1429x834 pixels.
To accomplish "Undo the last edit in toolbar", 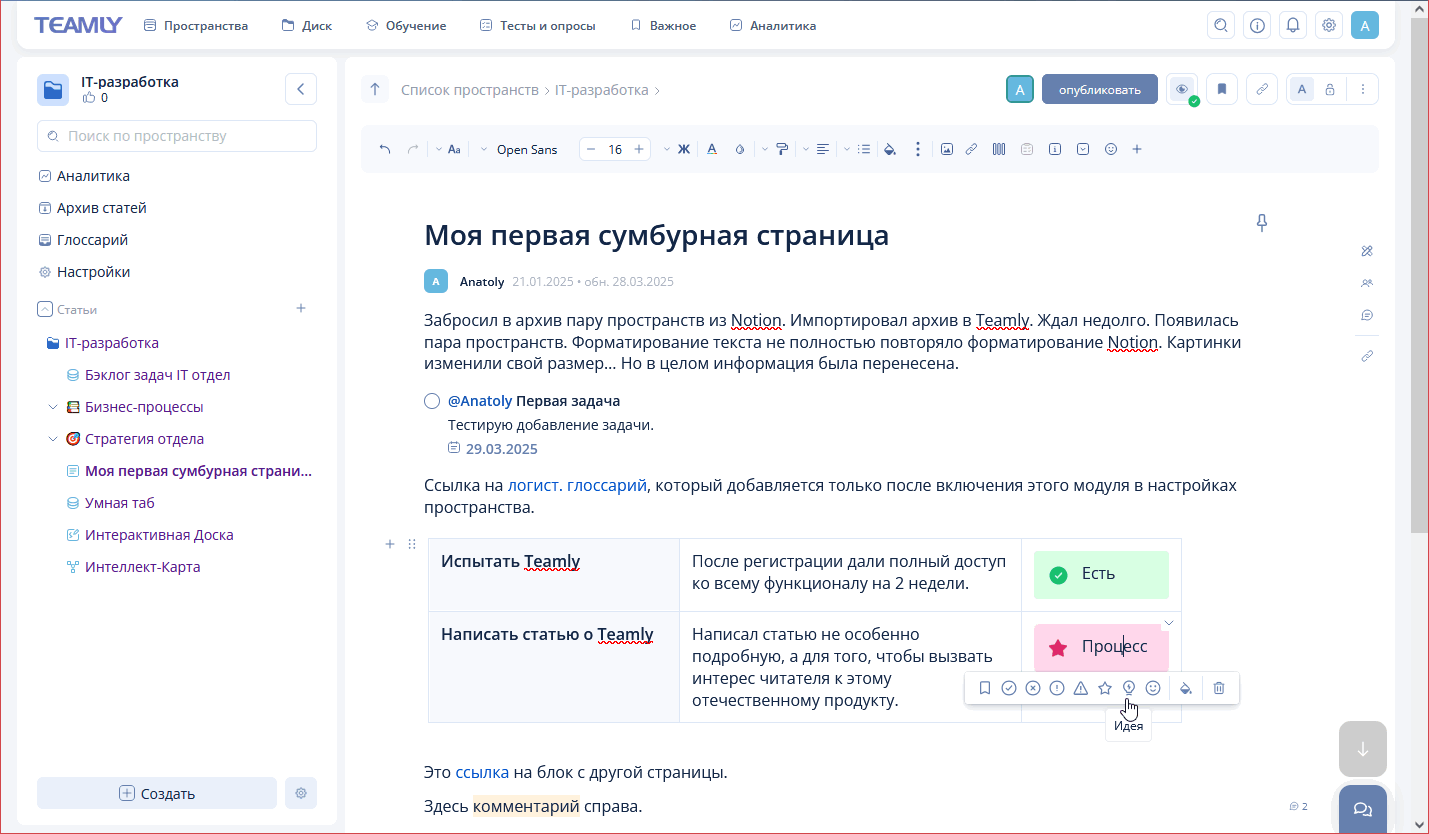I will point(385,150).
